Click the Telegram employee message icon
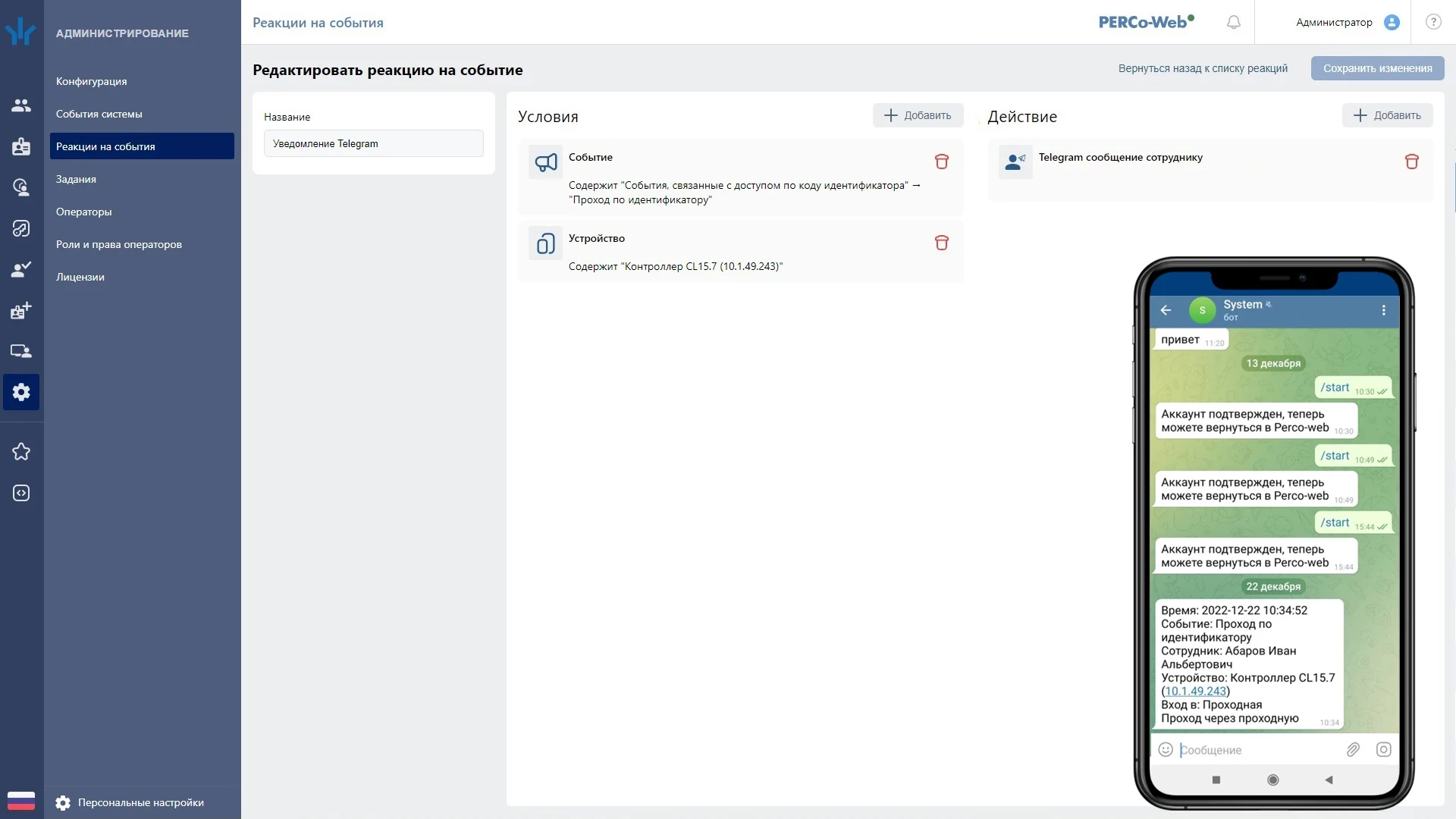The width and height of the screenshot is (1456, 819). (x=1015, y=162)
